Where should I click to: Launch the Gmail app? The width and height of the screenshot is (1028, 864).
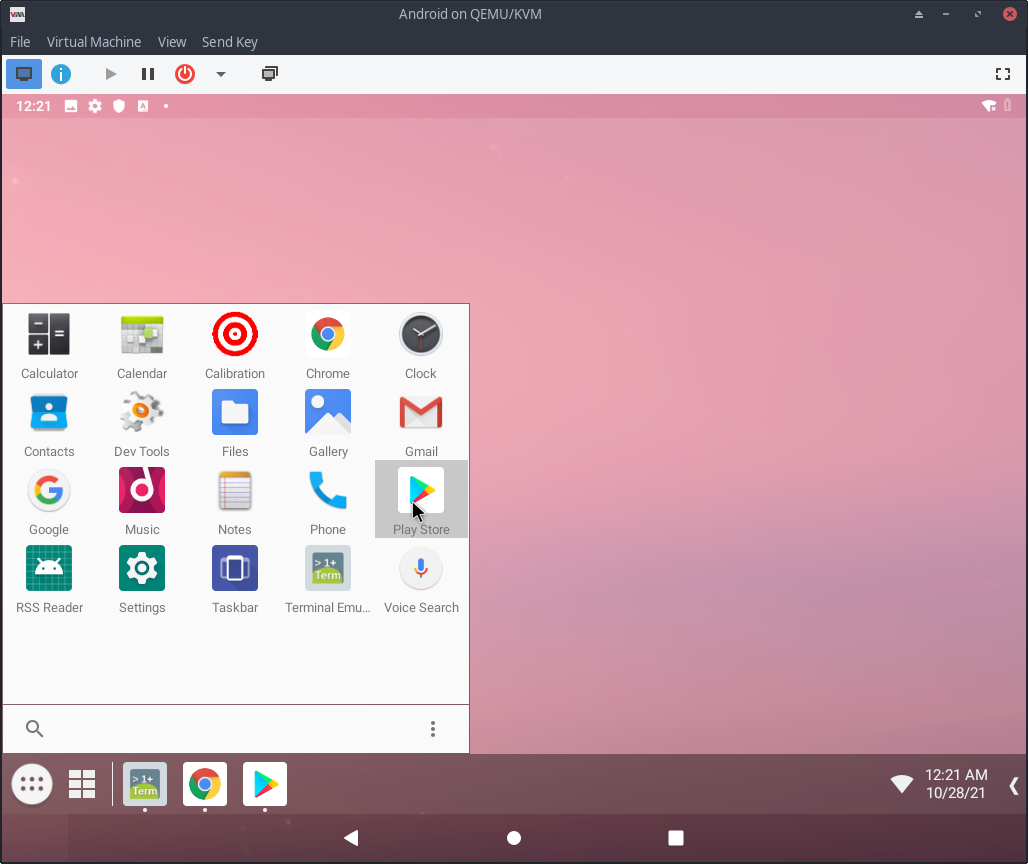tap(421, 423)
